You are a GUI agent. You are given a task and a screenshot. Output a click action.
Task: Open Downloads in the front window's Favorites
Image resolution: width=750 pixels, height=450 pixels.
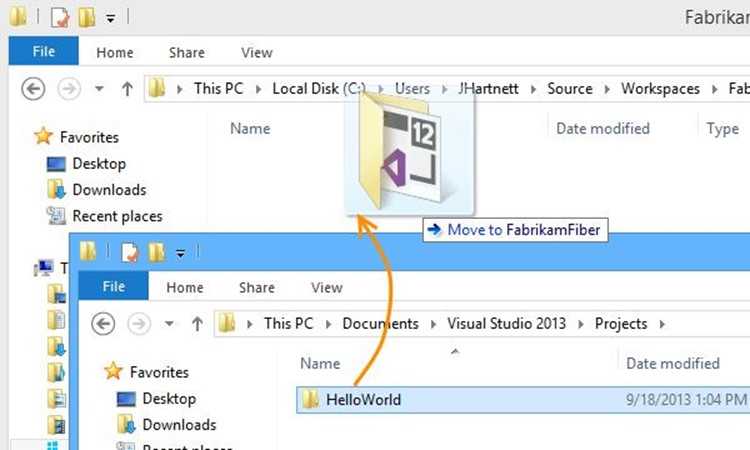tap(179, 424)
